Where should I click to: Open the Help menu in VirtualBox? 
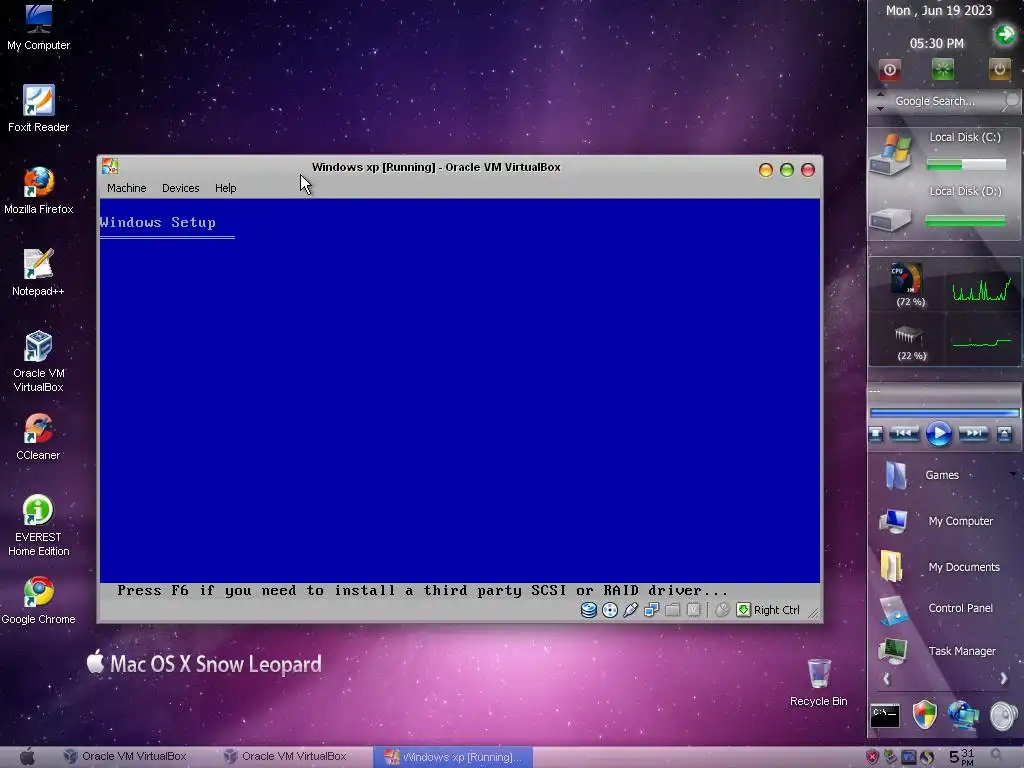(x=225, y=188)
